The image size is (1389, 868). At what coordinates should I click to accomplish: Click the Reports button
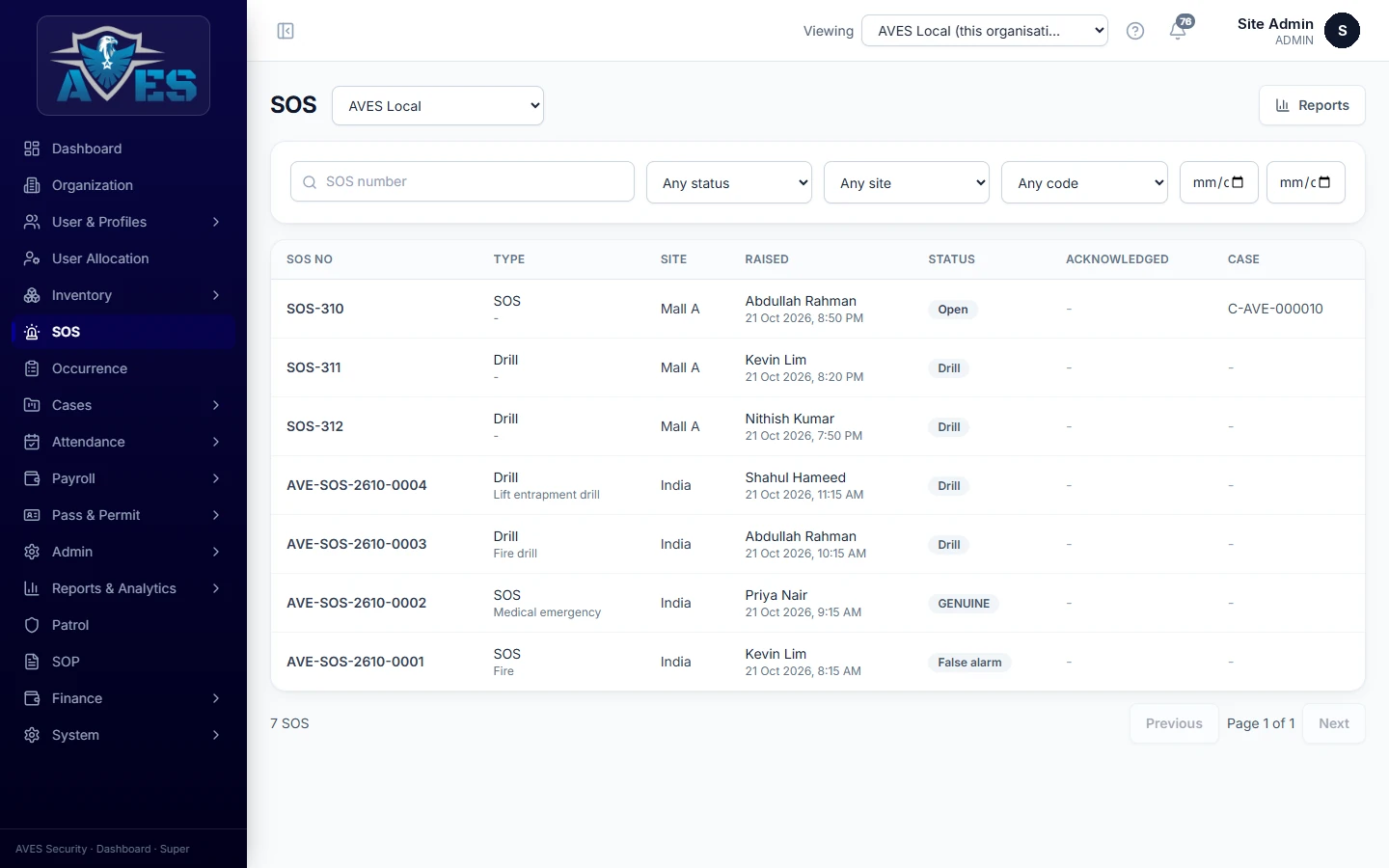[x=1312, y=105]
